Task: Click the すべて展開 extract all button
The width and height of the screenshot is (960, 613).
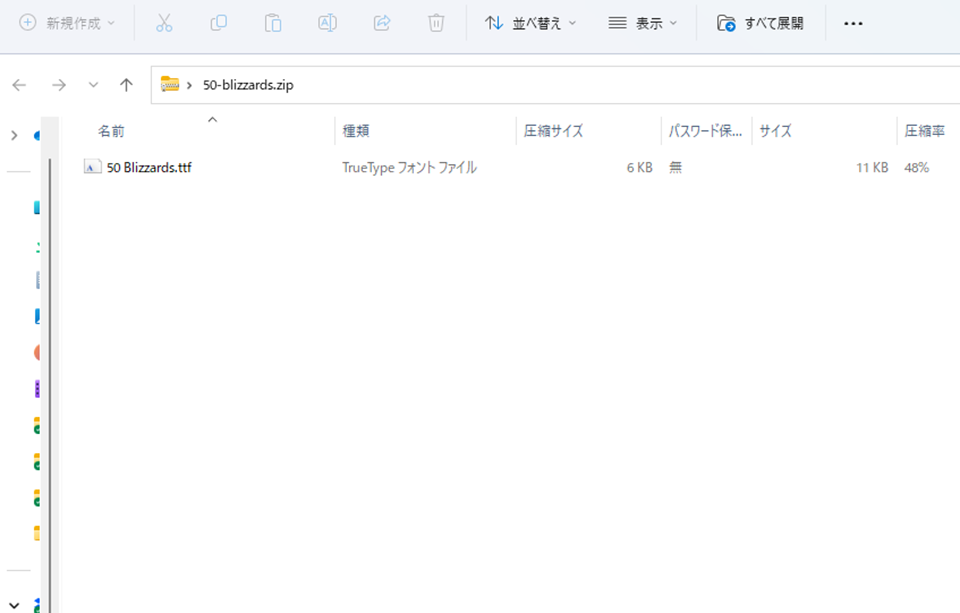Action: tap(761, 23)
